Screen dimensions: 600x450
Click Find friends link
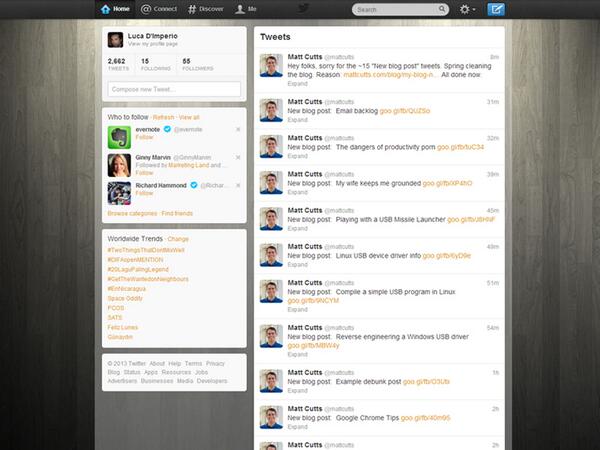pos(177,213)
